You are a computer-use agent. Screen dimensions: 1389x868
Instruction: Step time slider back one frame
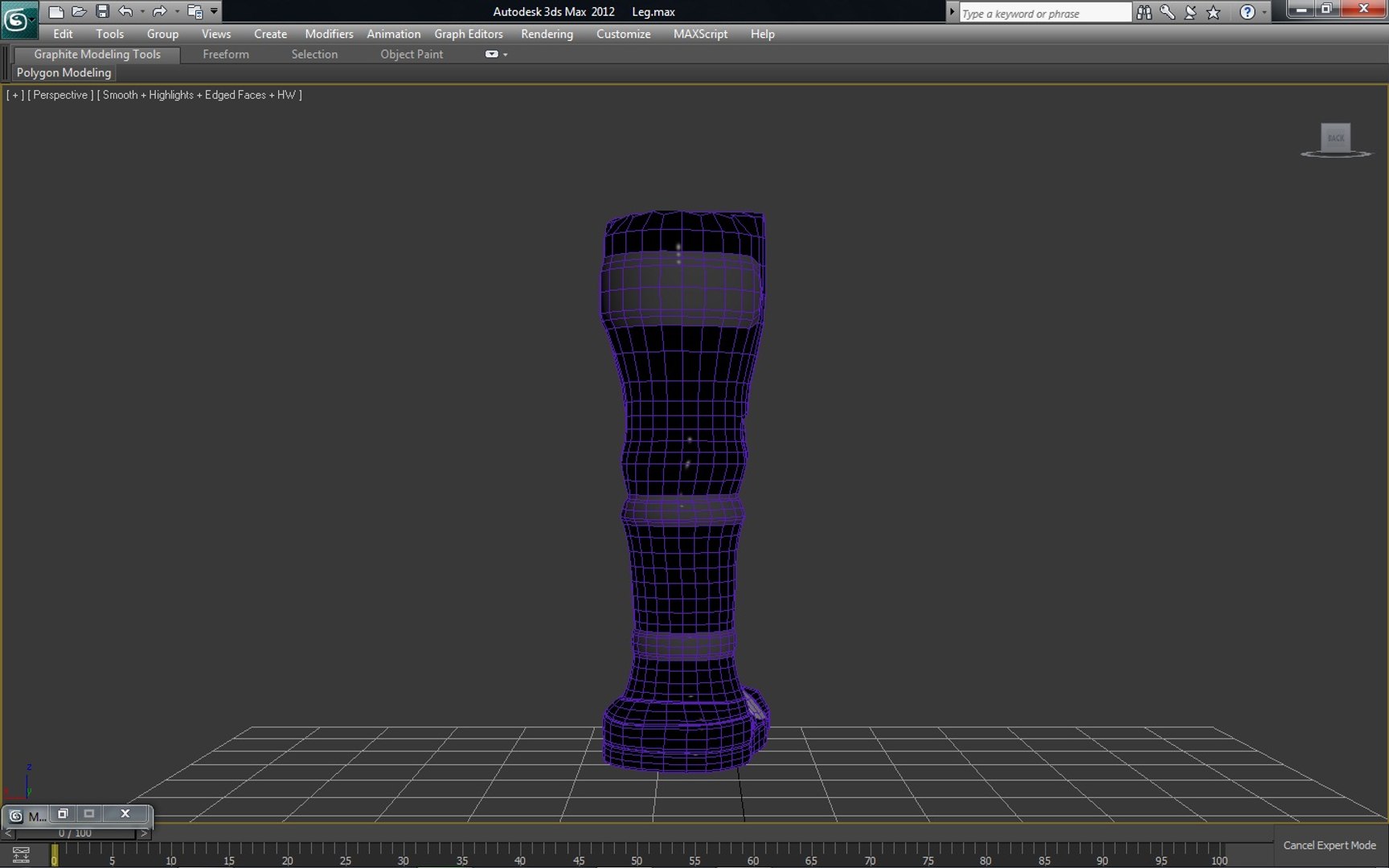8,833
